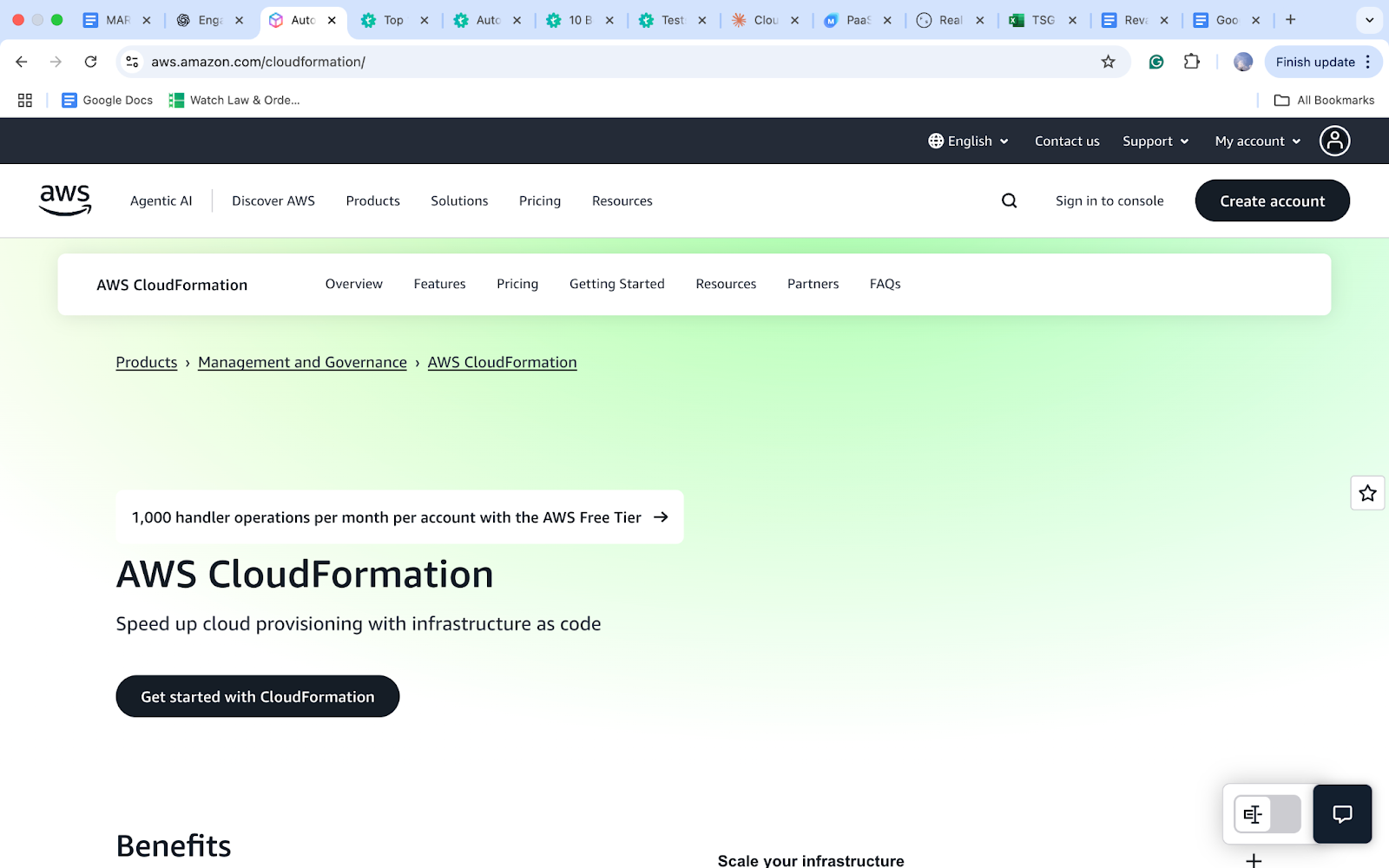
Task: Expand the My account dropdown
Action: click(x=1258, y=141)
